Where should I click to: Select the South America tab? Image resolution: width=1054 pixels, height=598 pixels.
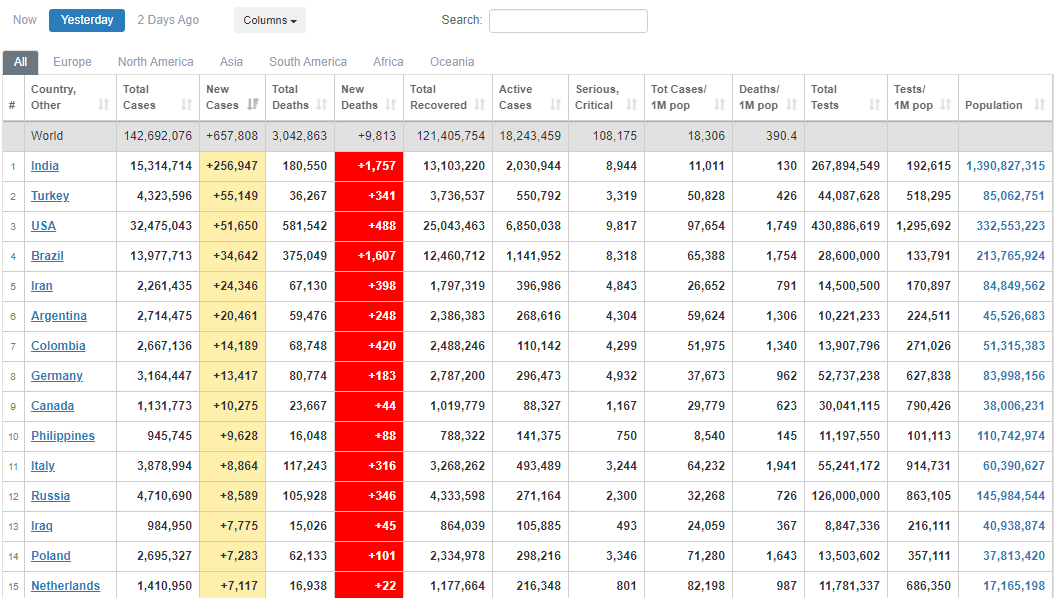(308, 62)
